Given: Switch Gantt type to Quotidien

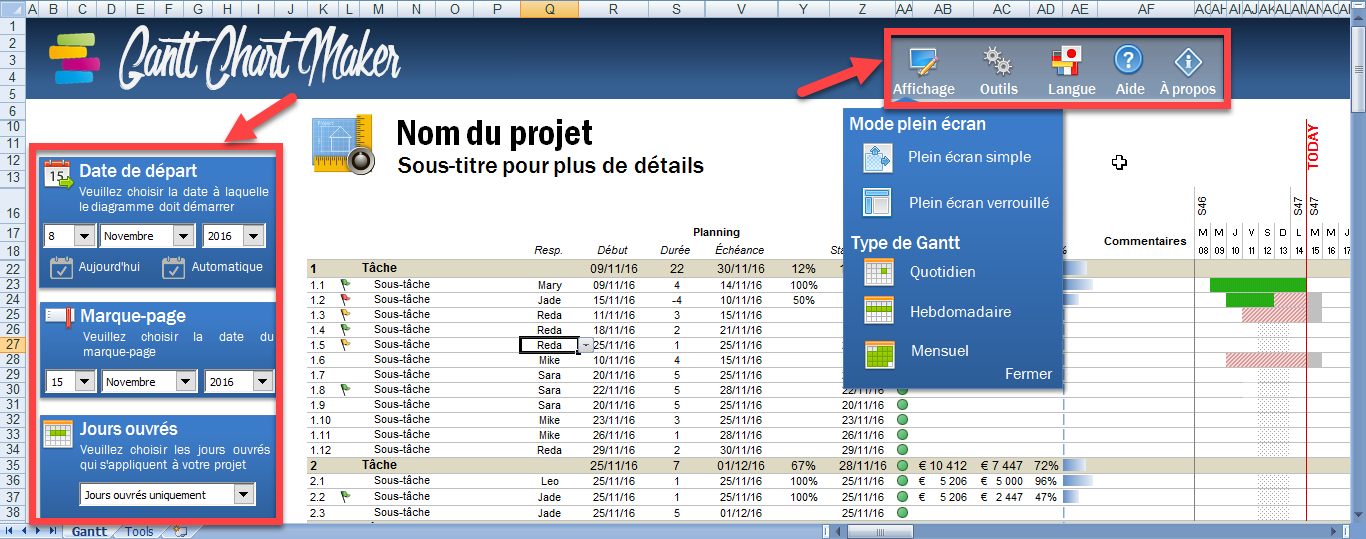Looking at the screenshot, I should click(x=942, y=272).
